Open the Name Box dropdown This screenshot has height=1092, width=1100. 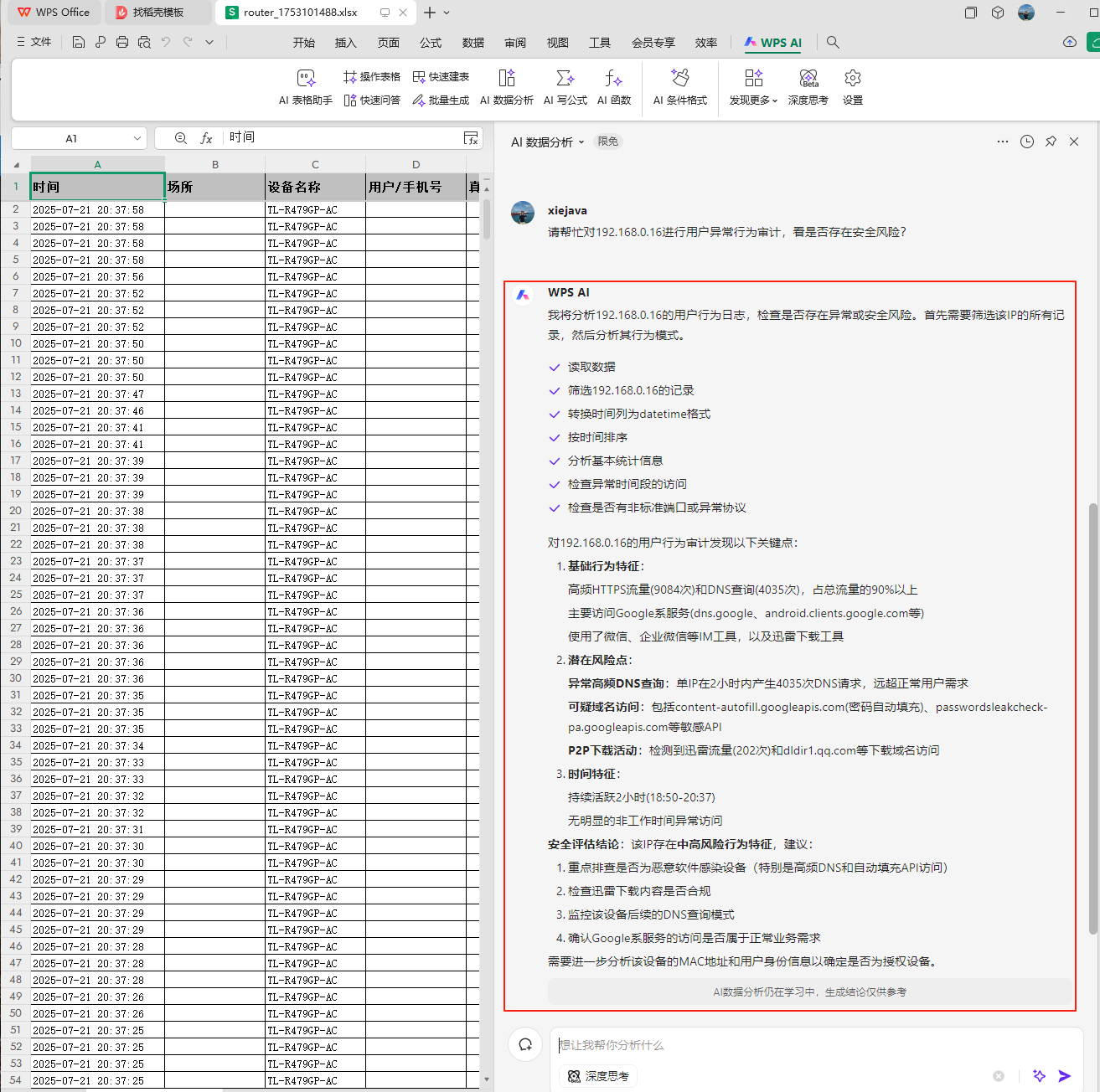pyautogui.click(x=138, y=138)
